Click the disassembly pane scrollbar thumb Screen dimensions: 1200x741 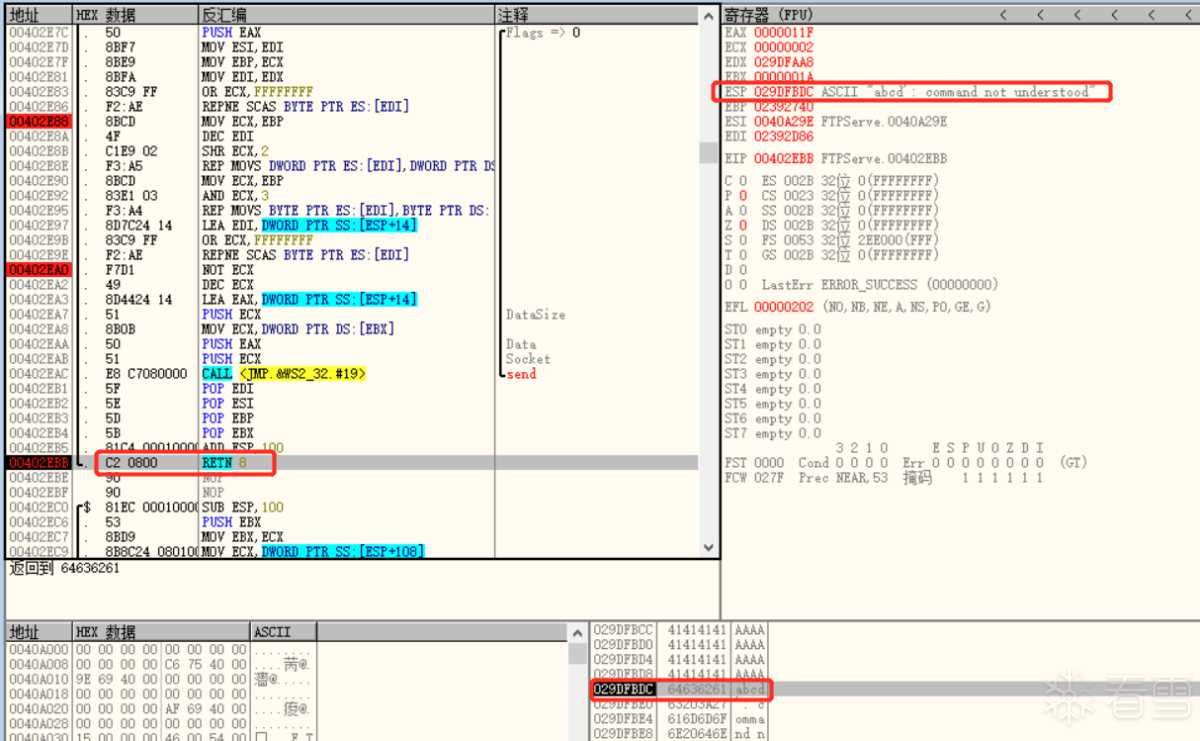(709, 153)
